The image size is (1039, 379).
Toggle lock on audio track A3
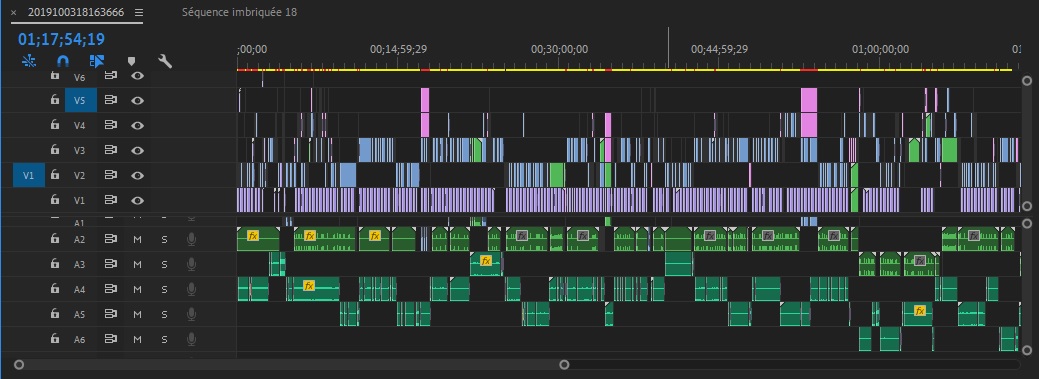55,264
